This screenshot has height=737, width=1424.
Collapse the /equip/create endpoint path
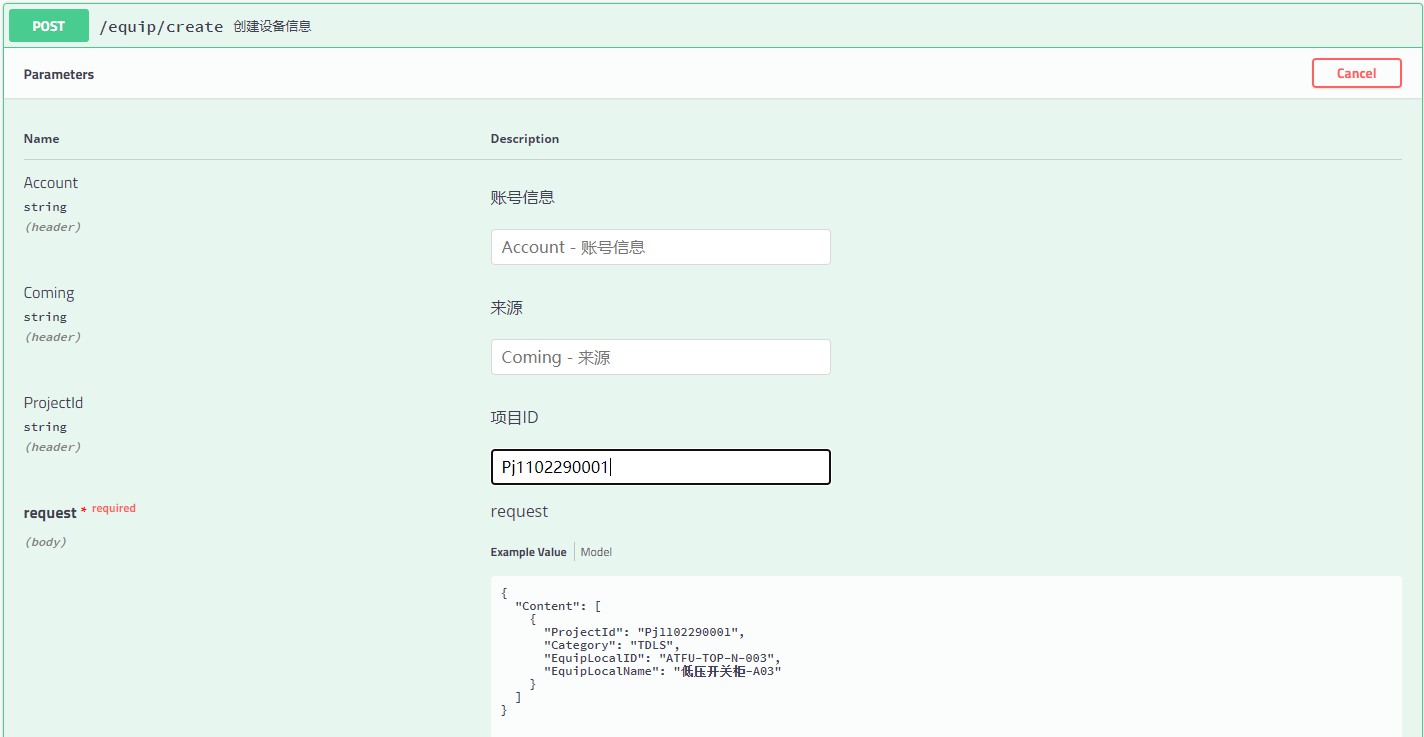pyautogui.click(x=161, y=27)
